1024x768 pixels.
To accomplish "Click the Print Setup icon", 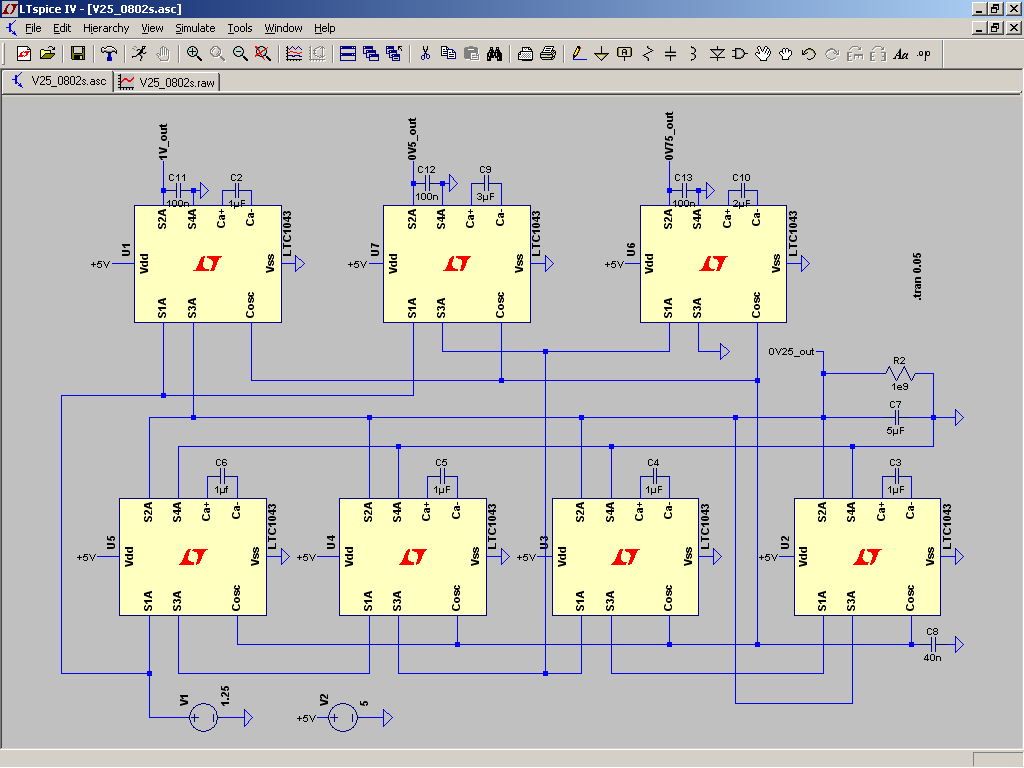I will click(525, 54).
